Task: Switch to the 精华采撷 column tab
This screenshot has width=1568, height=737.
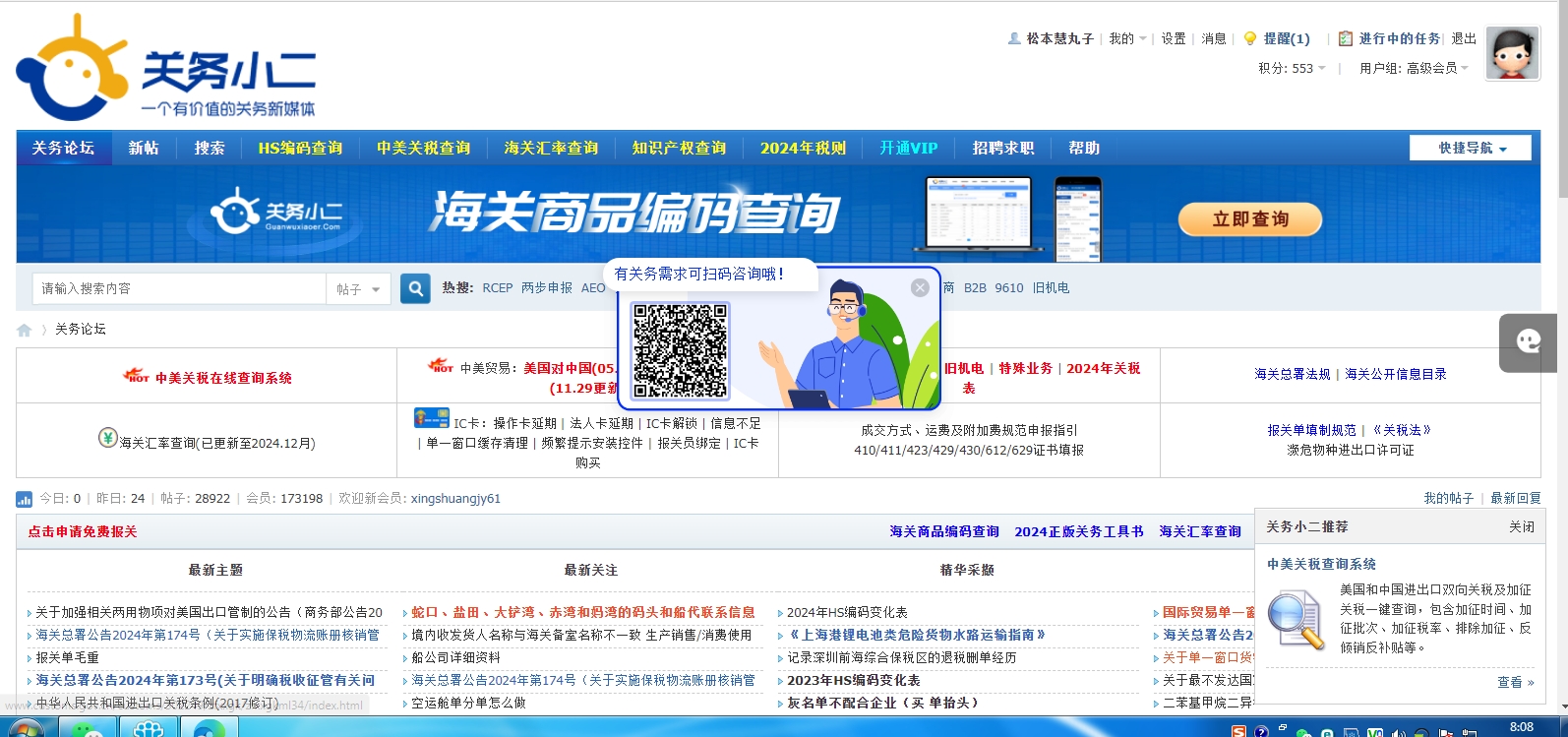Action: click(x=967, y=571)
